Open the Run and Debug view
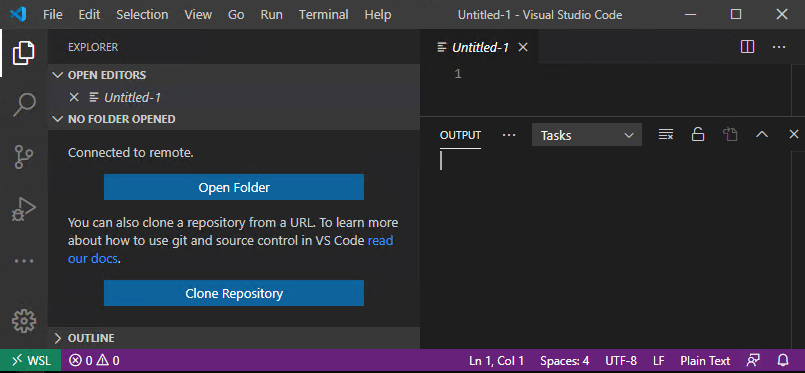Image resolution: width=805 pixels, height=373 pixels. coord(24,209)
